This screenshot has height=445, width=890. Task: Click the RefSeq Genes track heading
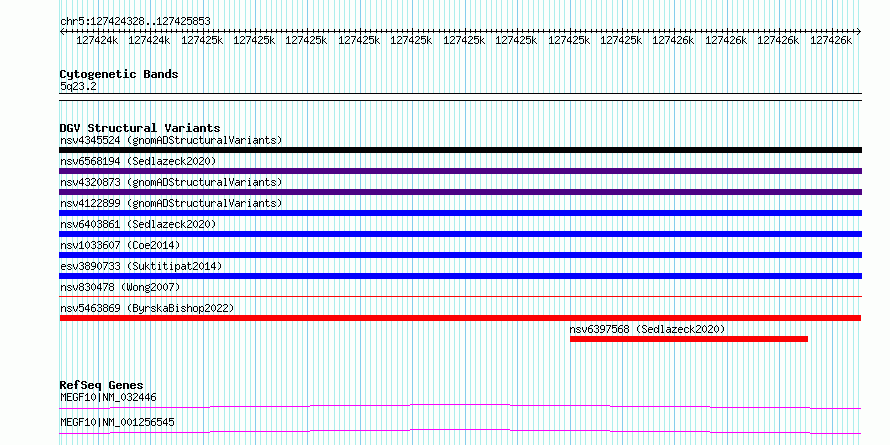point(101,385)
